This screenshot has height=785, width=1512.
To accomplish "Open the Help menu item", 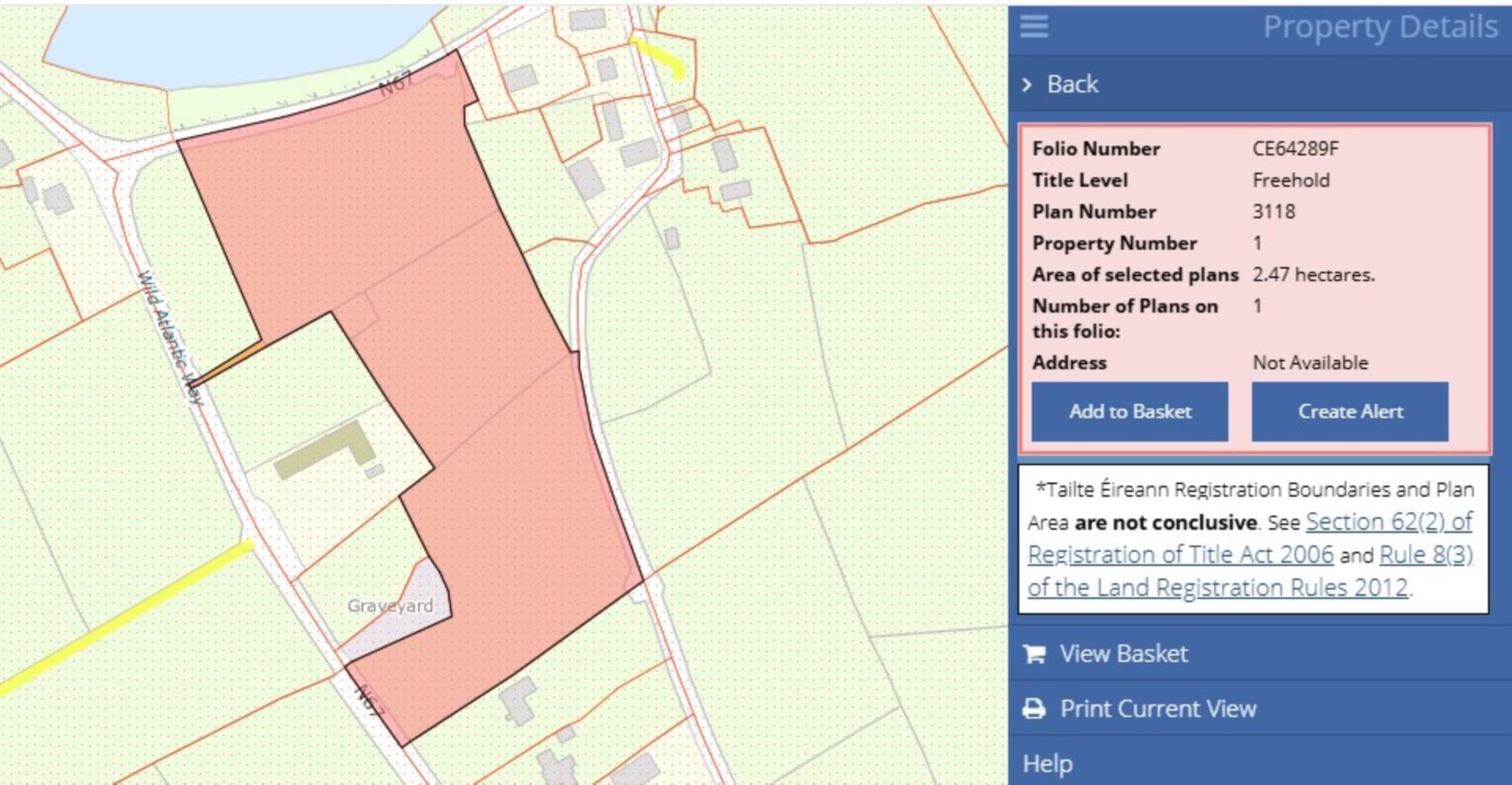I will 1260,762.
